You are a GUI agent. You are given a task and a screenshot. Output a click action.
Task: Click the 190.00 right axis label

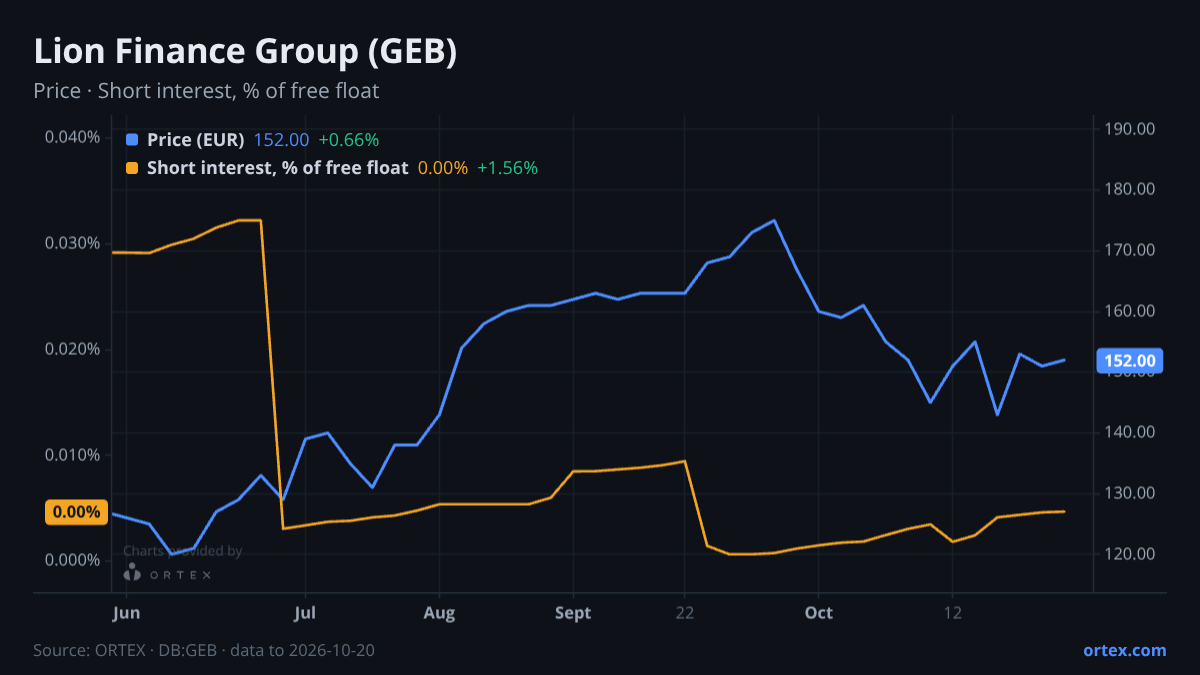tap(1130, 129)
